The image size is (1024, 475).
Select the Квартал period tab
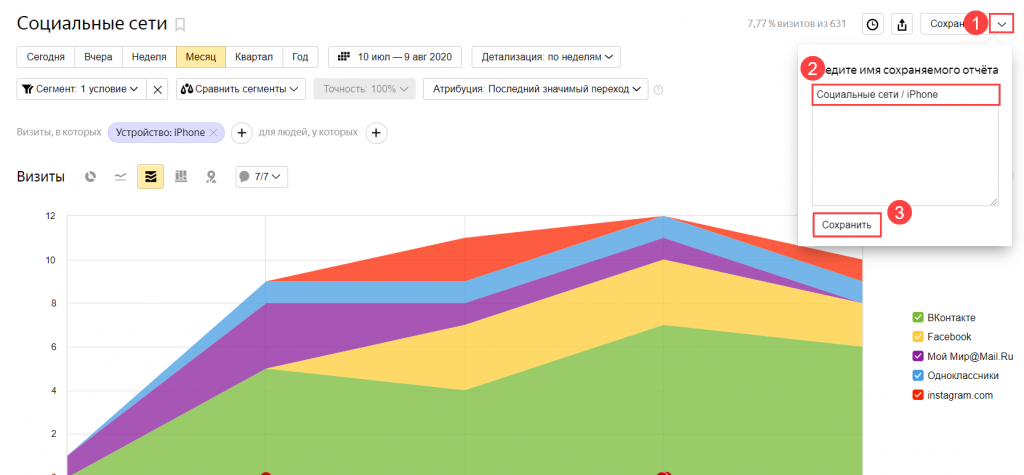click(254, 57)
